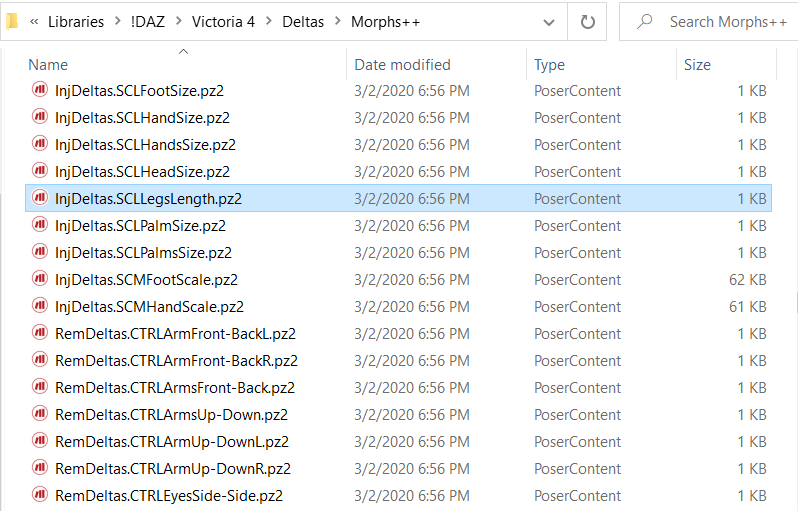This screenshot has height=511, width=798.
Task: Sort files by the Date modified column
Action: tap(402, 65)
